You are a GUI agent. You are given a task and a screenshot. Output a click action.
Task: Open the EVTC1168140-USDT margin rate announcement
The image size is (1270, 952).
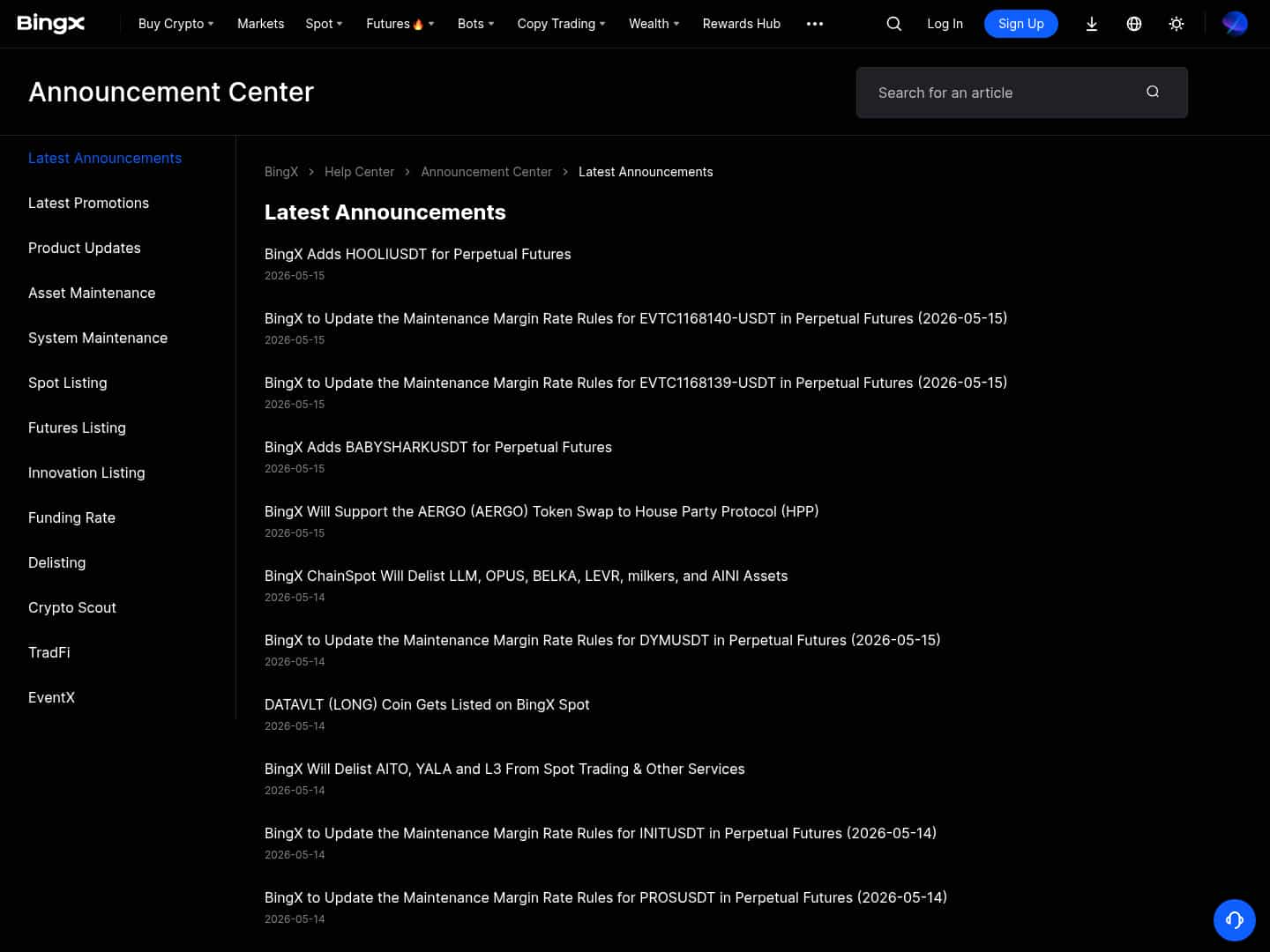[x=636, y=318]
